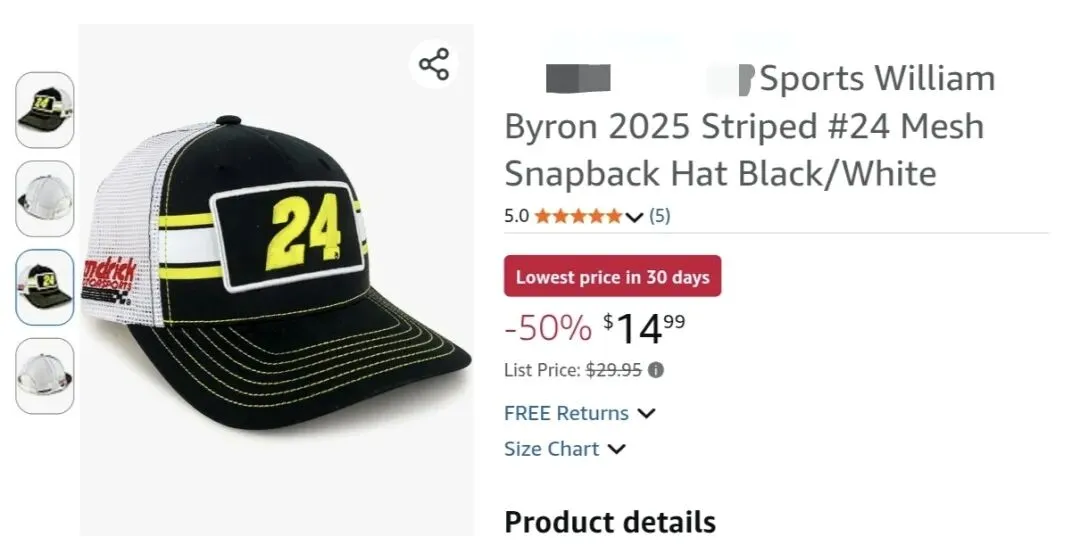The height and width of the screenshot is (545, 1080).
Task: Click the $14.99 current price
Action: (x=645, y=327)
